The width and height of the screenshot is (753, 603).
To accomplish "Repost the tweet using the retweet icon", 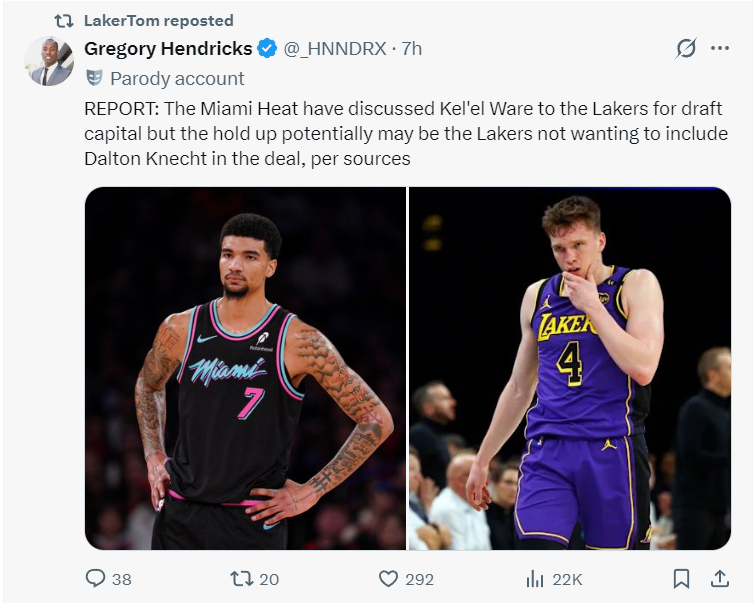I will [241, 579].
